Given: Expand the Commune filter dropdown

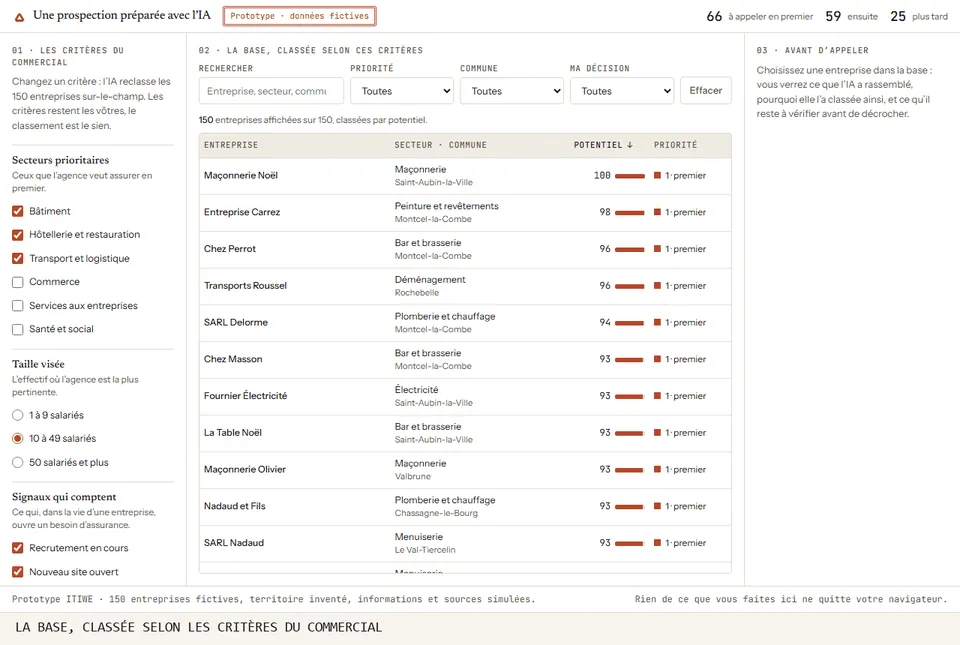Looking at the screenshot, I should 512,91.
